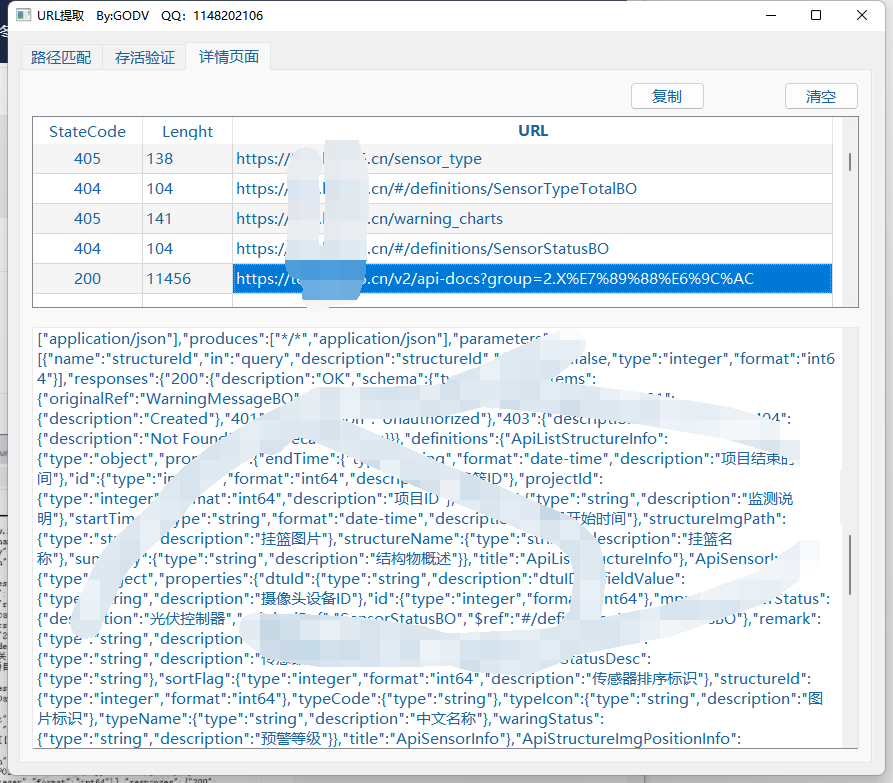Click the 141 length cell
893x783 pixels.
[187, 219]
